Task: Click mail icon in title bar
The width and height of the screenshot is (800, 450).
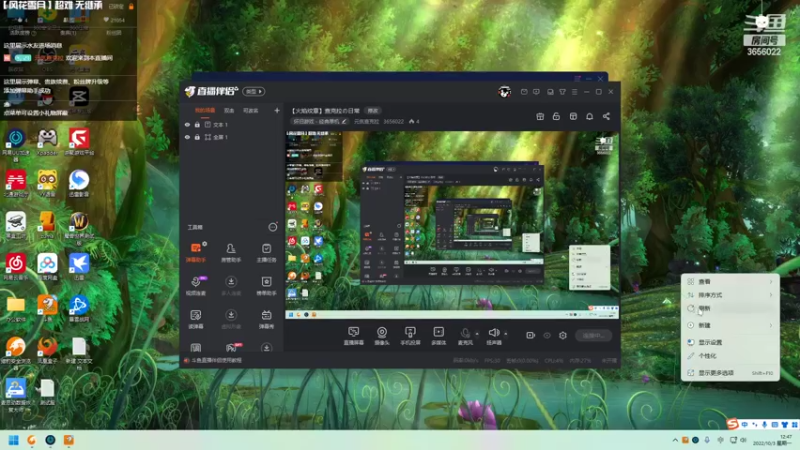Action: point(524,92)
